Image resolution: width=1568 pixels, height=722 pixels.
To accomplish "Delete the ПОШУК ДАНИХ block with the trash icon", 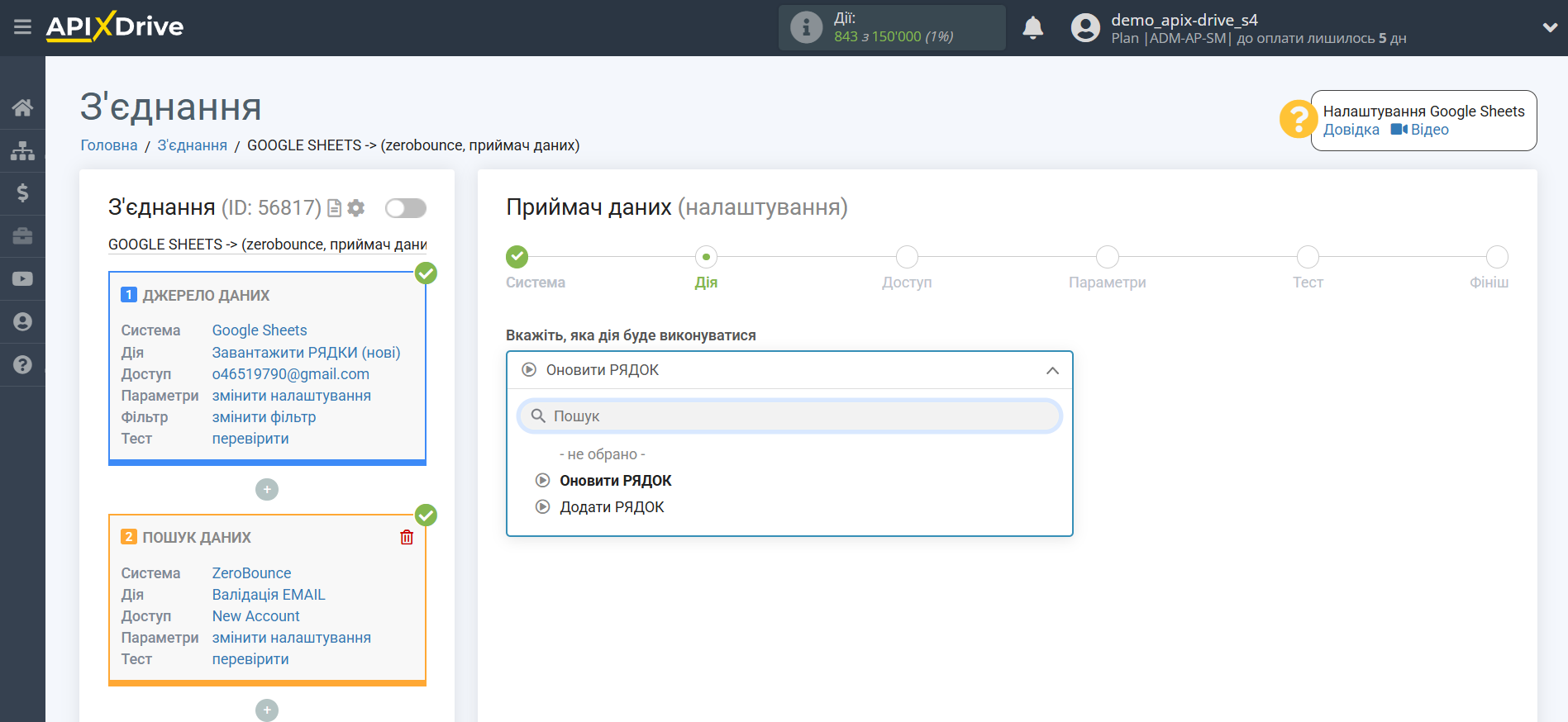I will tap(407, 538).
